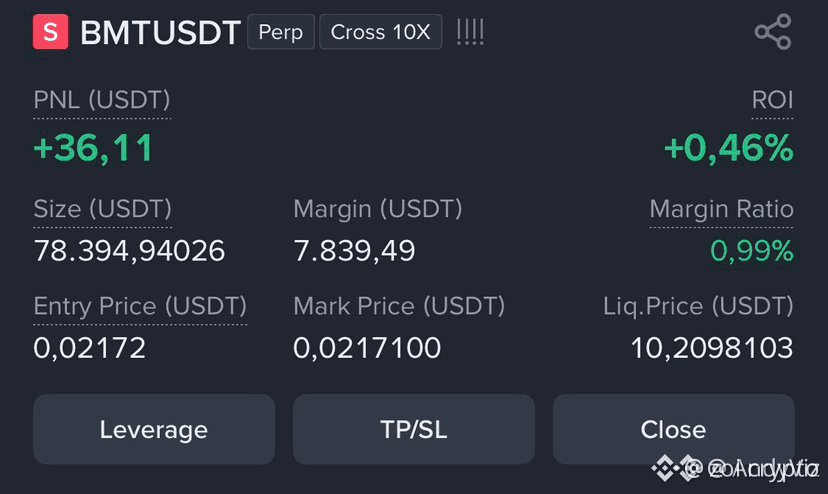Click the 0,99% margin ratio value
This screenshot has width=828, height=494.
coord(751,250)
